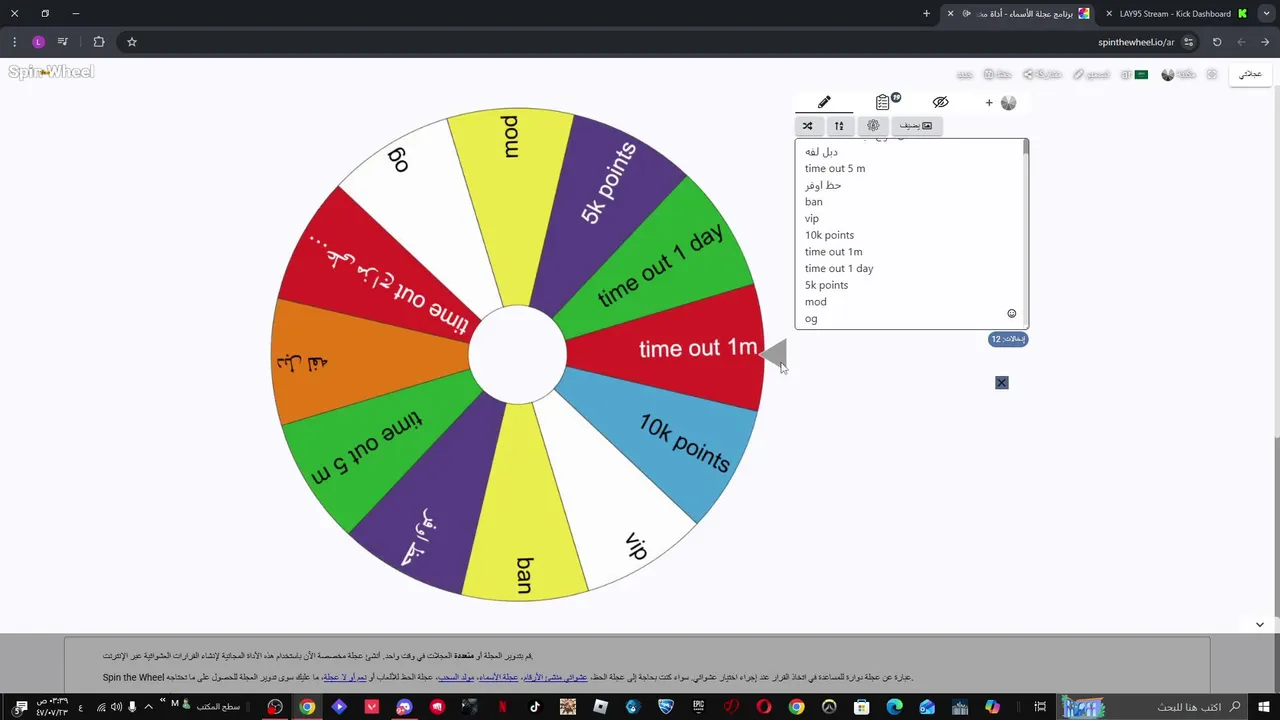The height and width of the screenshot is (720, 1280).
Task: Add a new wheel with plus icon
Action: click(x=989, y=102)
